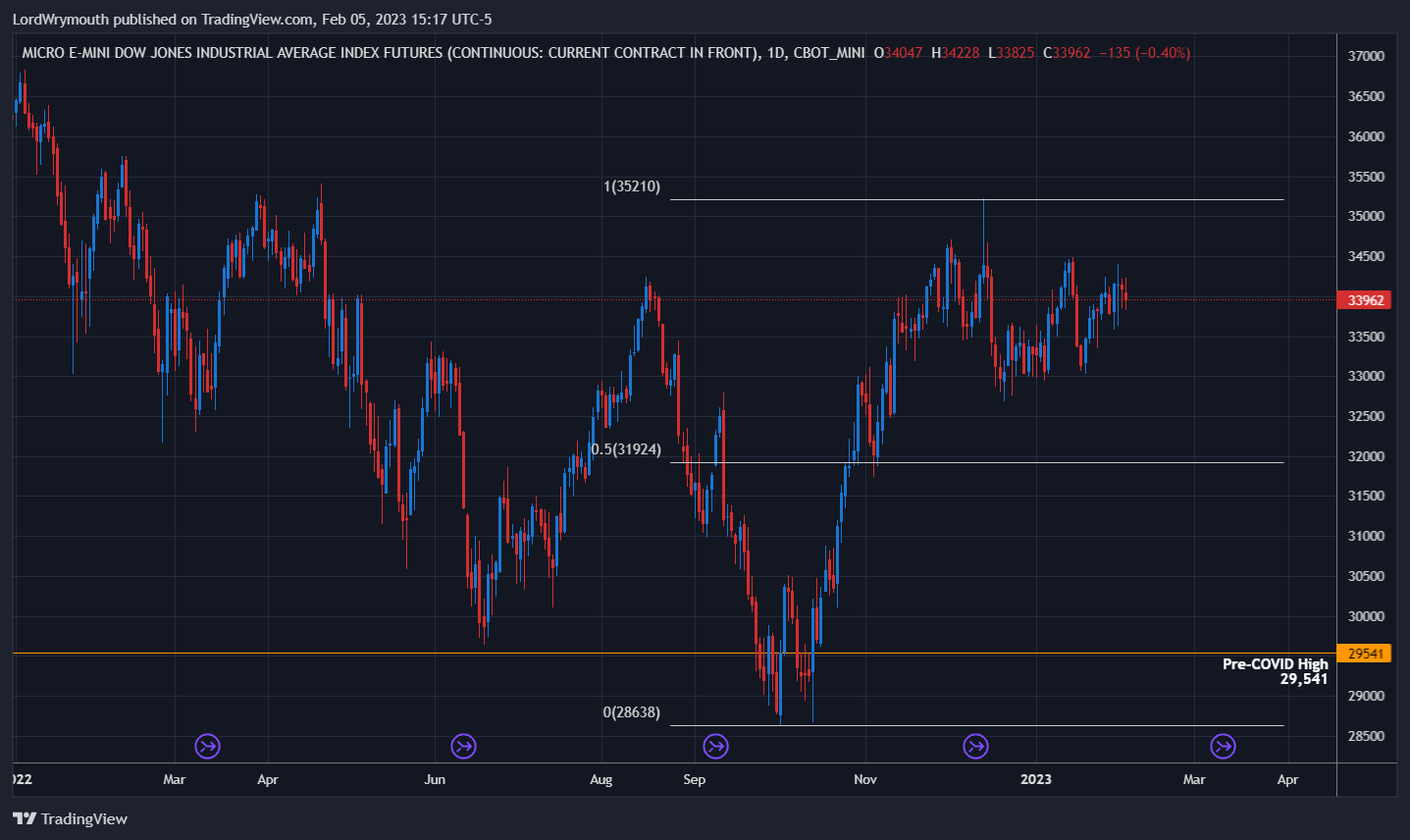Click the 1D interval text in the header

[x=775, y=53]
